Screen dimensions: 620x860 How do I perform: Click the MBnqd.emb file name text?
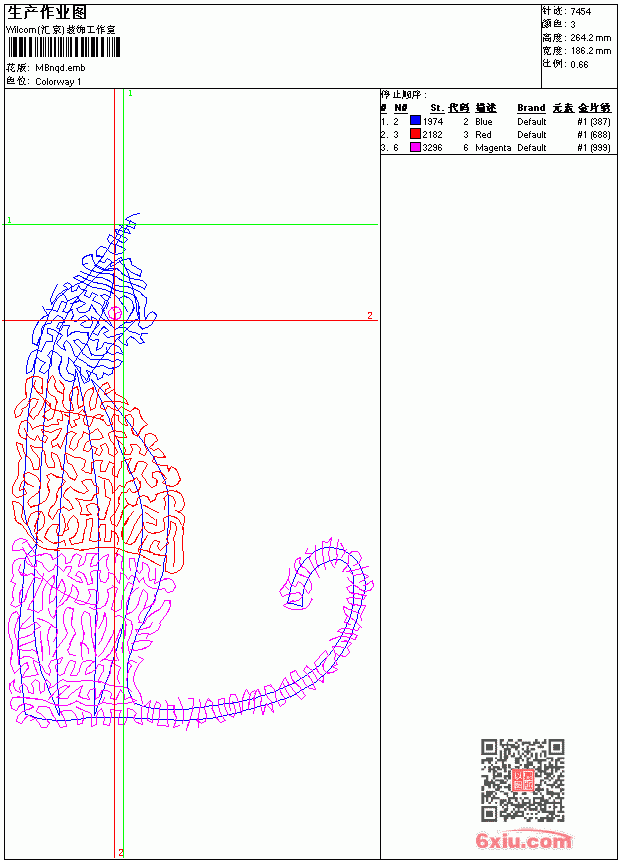60,68
